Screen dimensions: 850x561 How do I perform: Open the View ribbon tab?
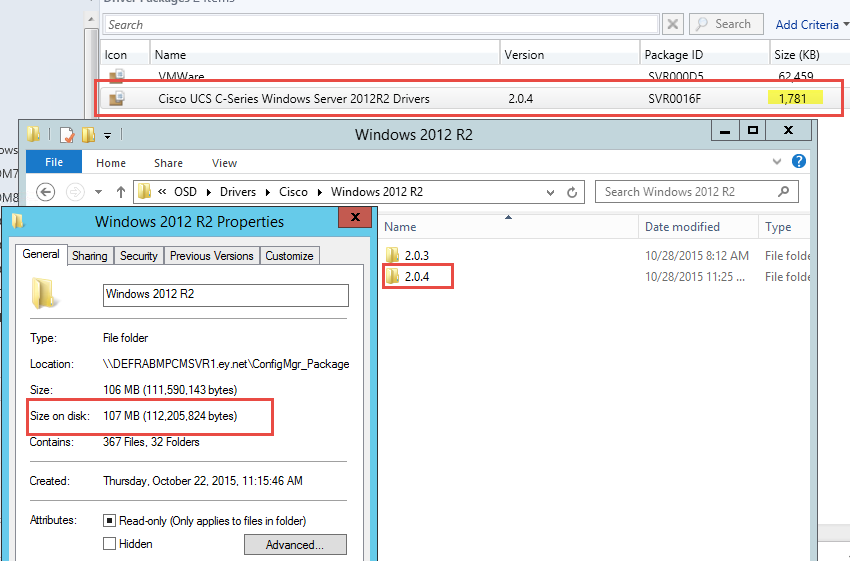[224, 163]
